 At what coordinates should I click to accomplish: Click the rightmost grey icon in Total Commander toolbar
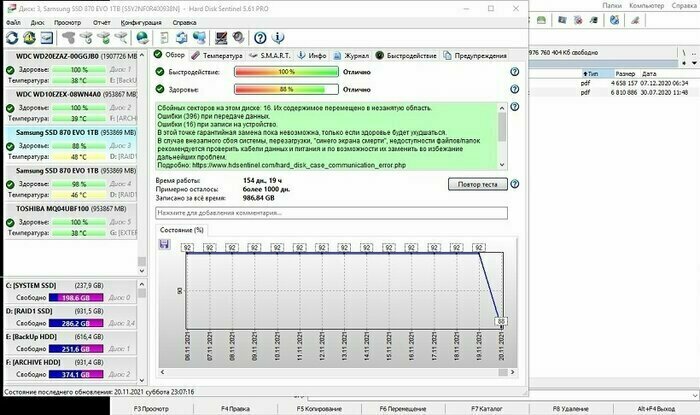[x=635, y=20]
